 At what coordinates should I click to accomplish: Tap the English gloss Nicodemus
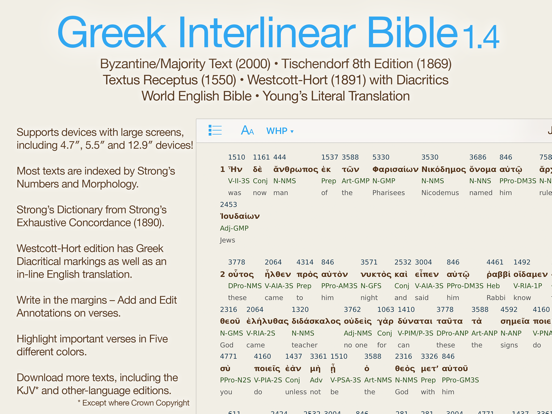coord(440,193)
